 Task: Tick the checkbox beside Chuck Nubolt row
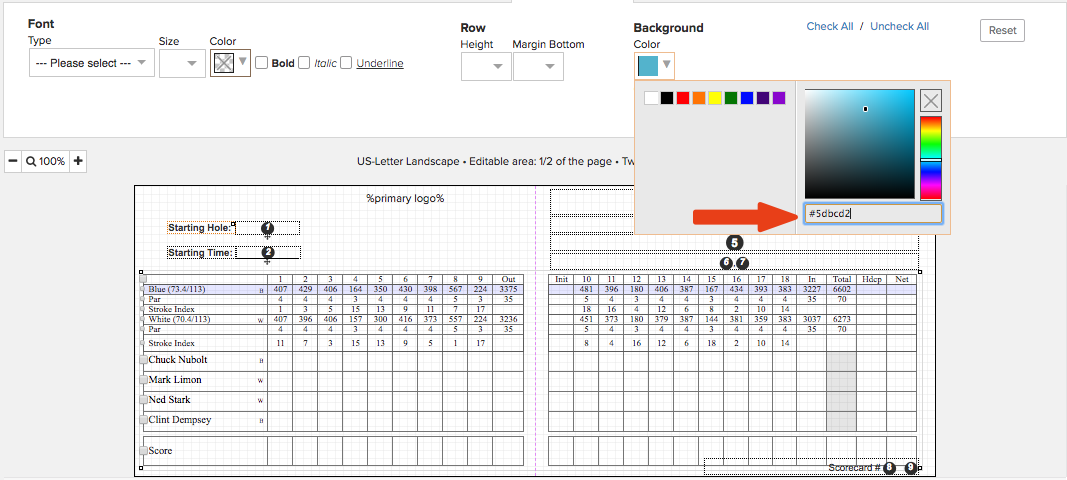pos(144,360)
